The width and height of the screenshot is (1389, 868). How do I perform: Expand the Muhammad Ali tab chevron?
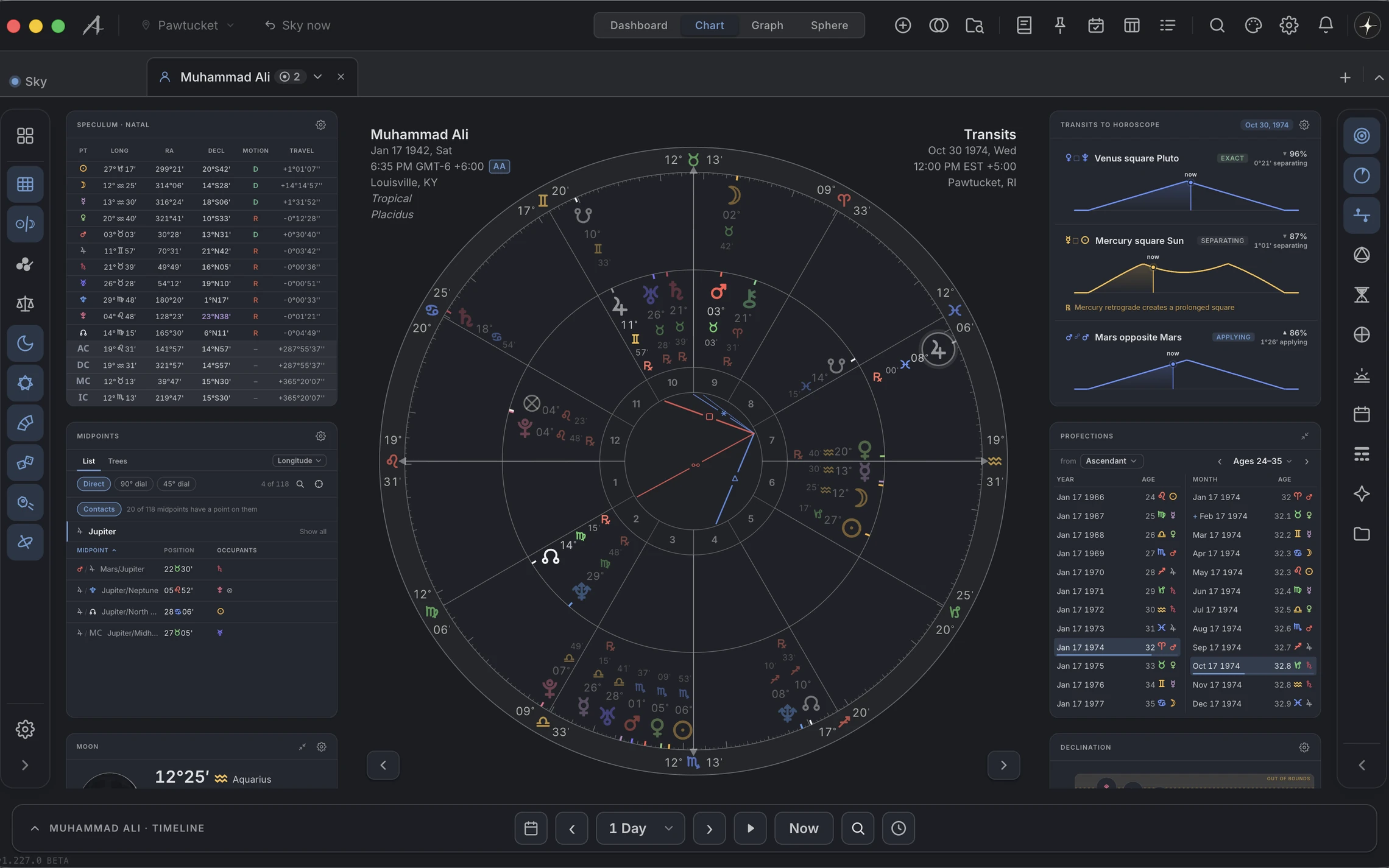(x=317, y=77)
